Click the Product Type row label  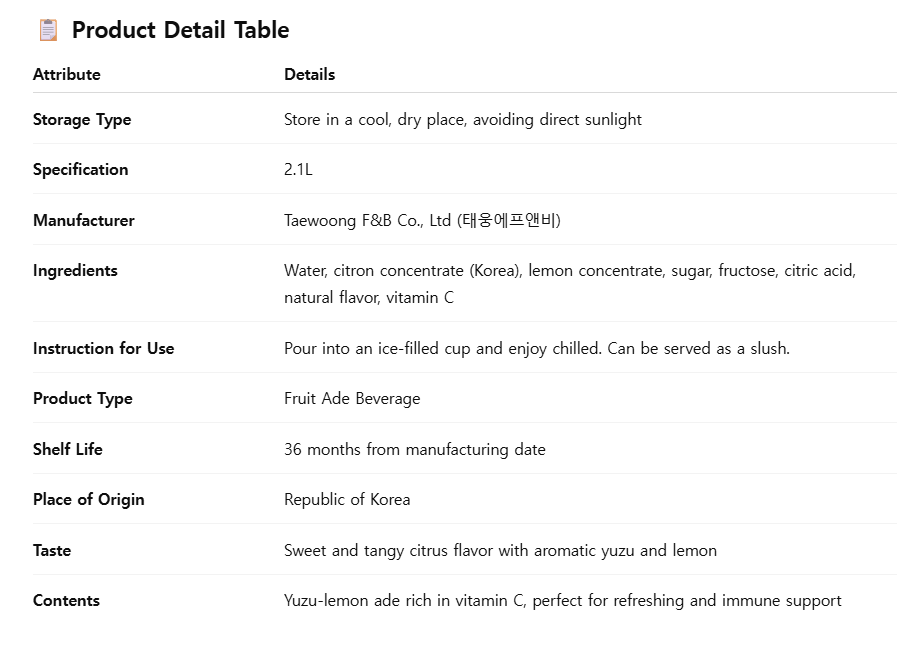tap(83, 398)
